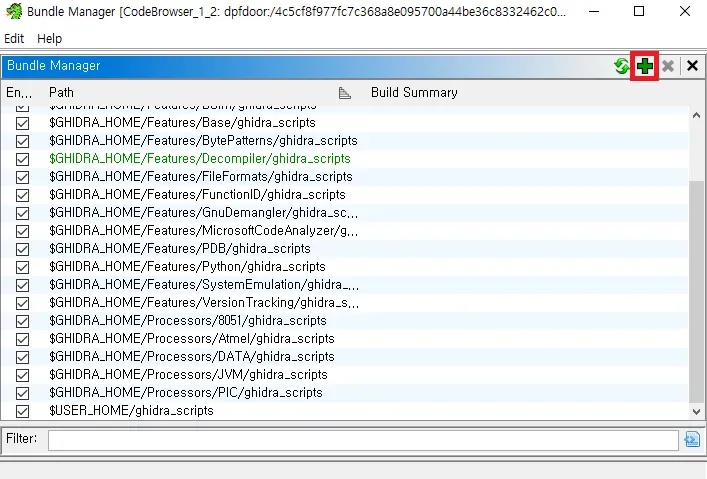Open the Help menu
The image size is (707, 479).
point(50,39)
